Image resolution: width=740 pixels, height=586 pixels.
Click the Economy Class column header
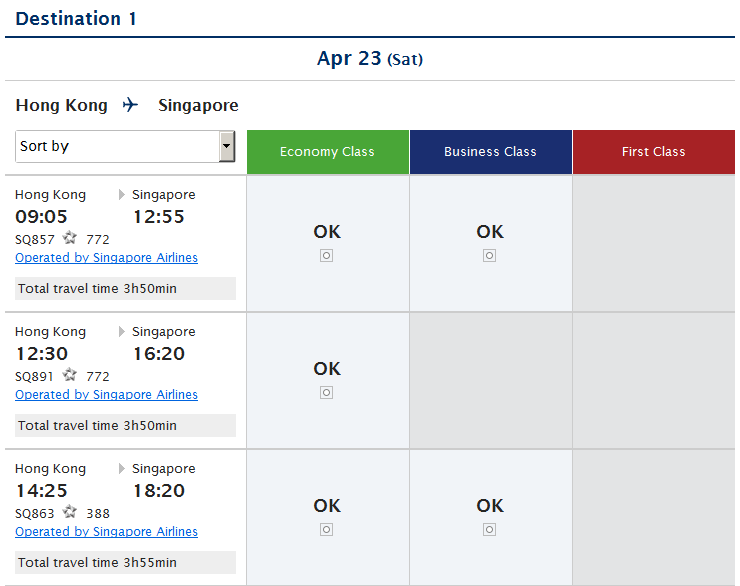327,152
